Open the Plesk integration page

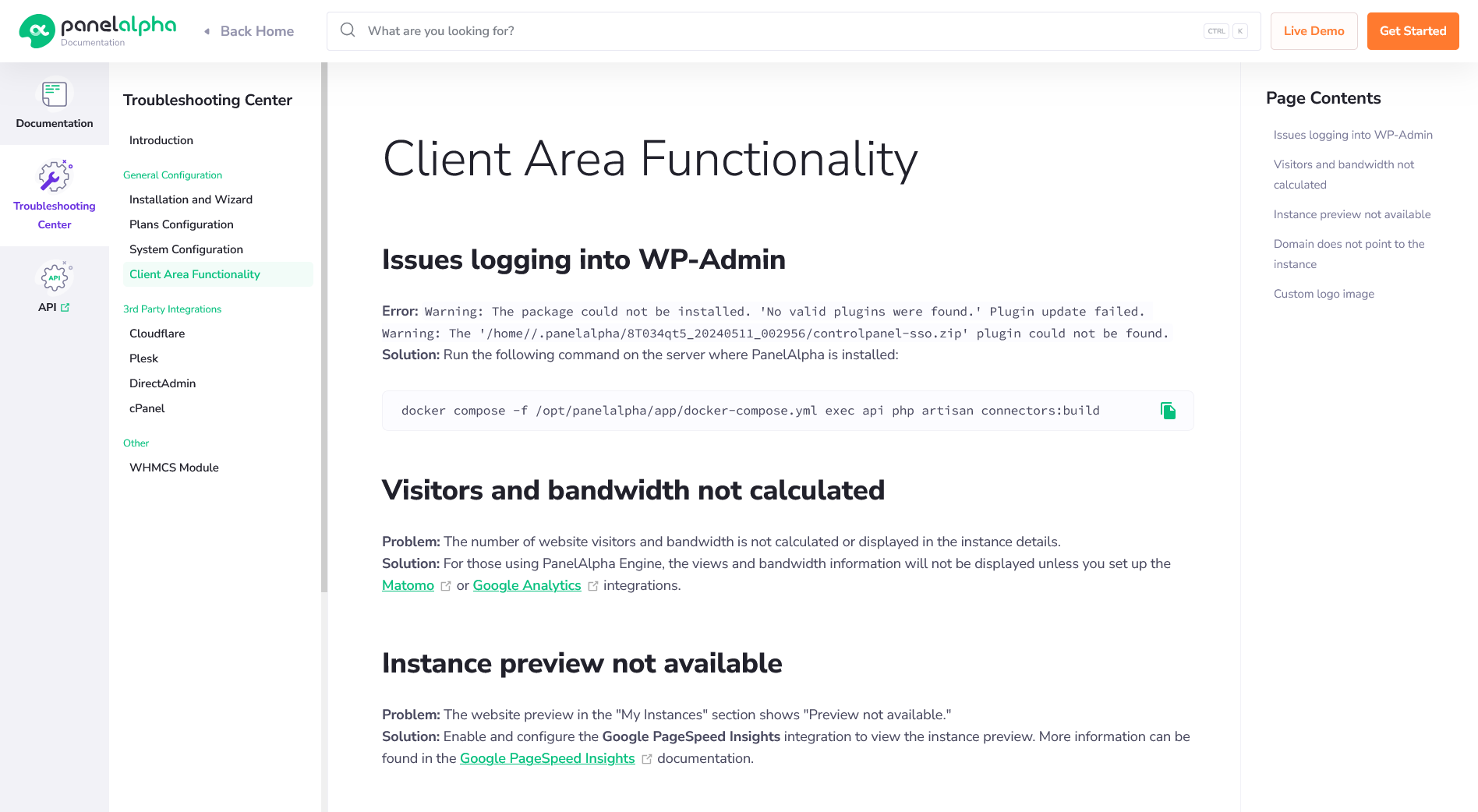(x=144, y=358)
